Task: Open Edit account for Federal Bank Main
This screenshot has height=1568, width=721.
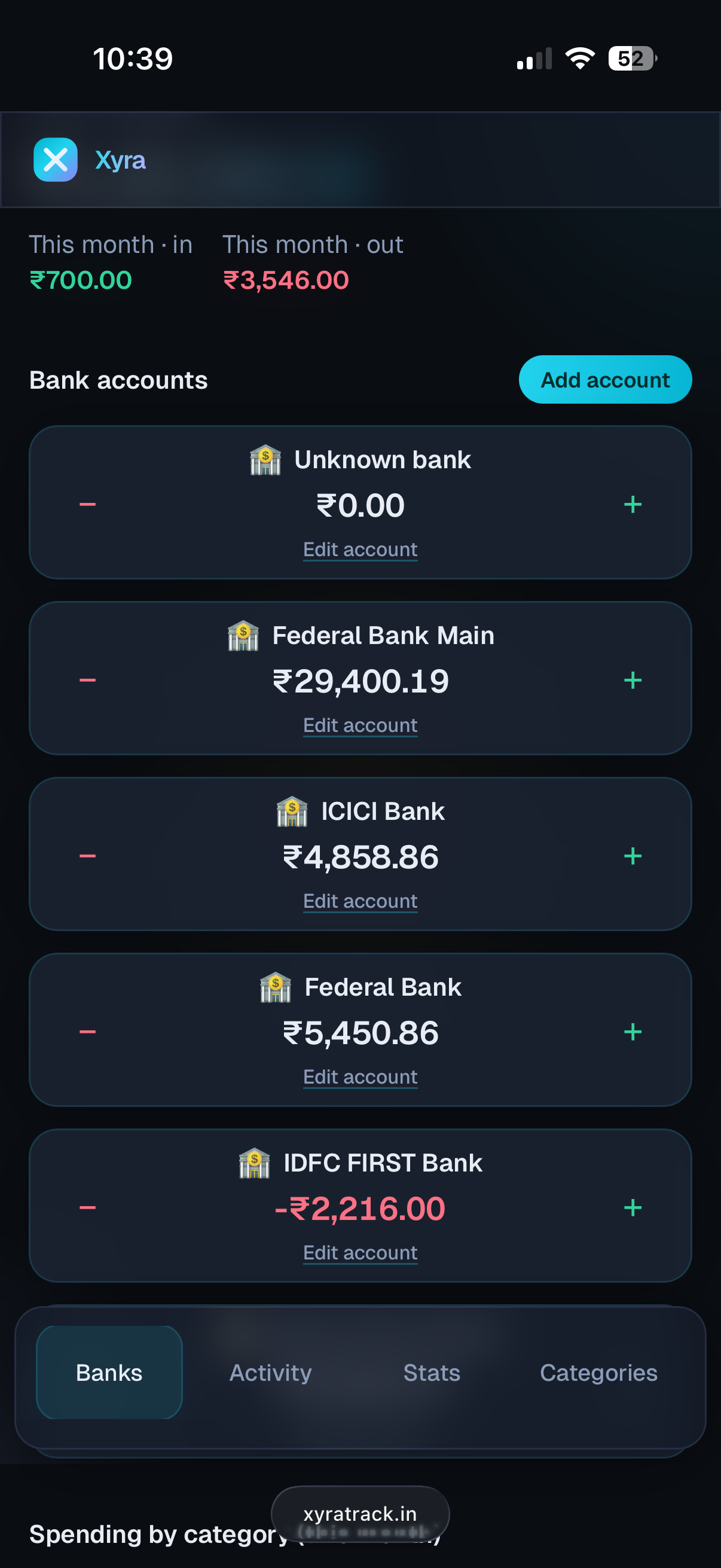Action: [360, 725]
